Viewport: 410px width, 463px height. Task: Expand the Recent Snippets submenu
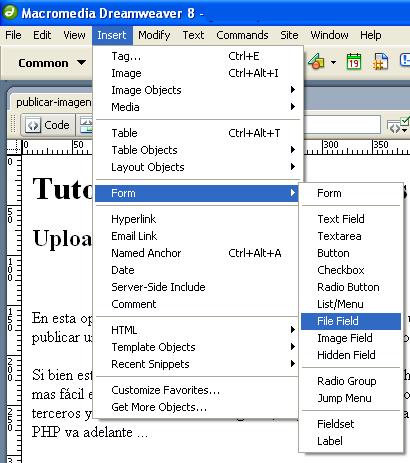coord(197,364)
